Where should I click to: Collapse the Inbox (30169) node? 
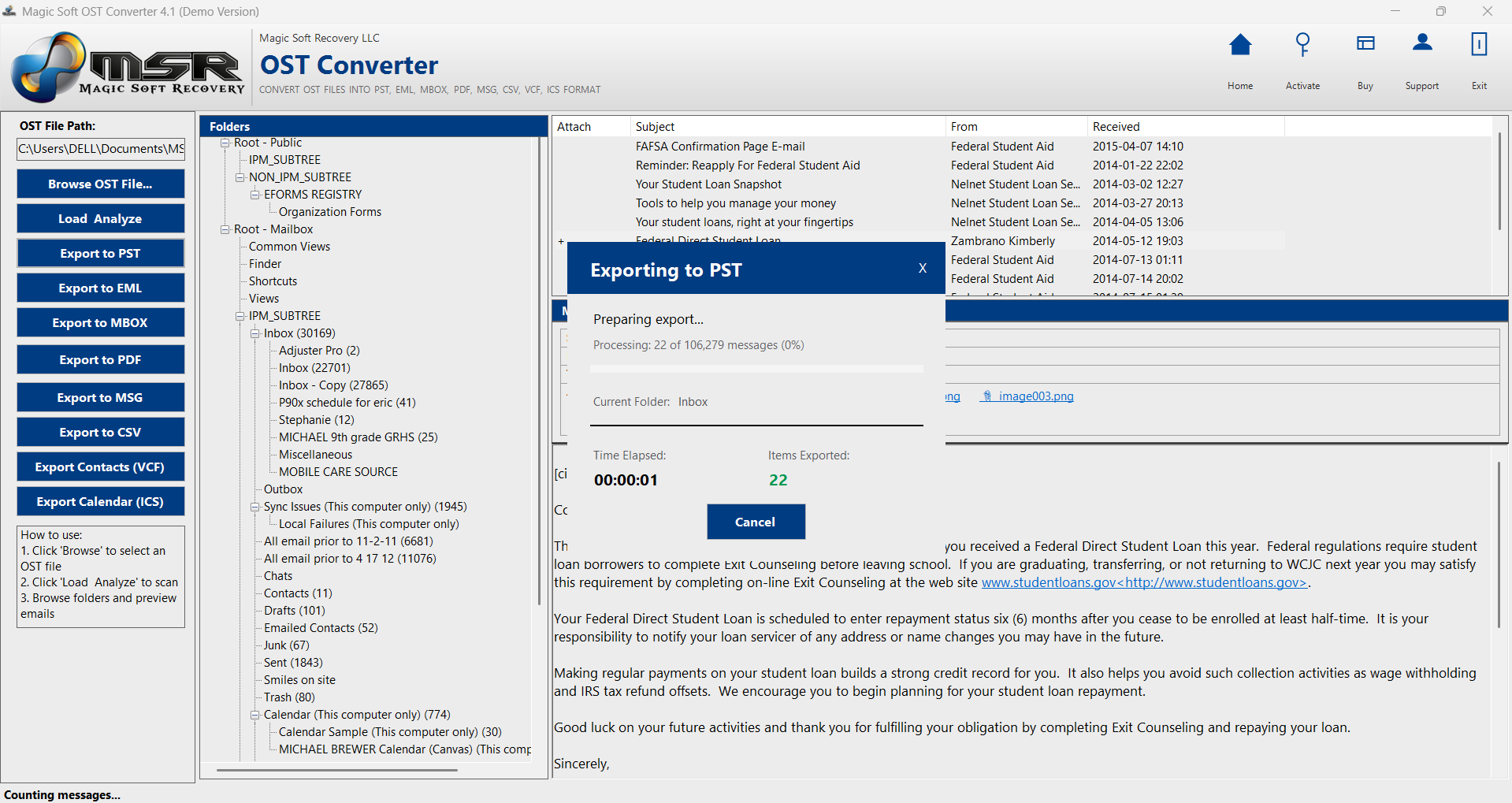[x=254, y=333]
